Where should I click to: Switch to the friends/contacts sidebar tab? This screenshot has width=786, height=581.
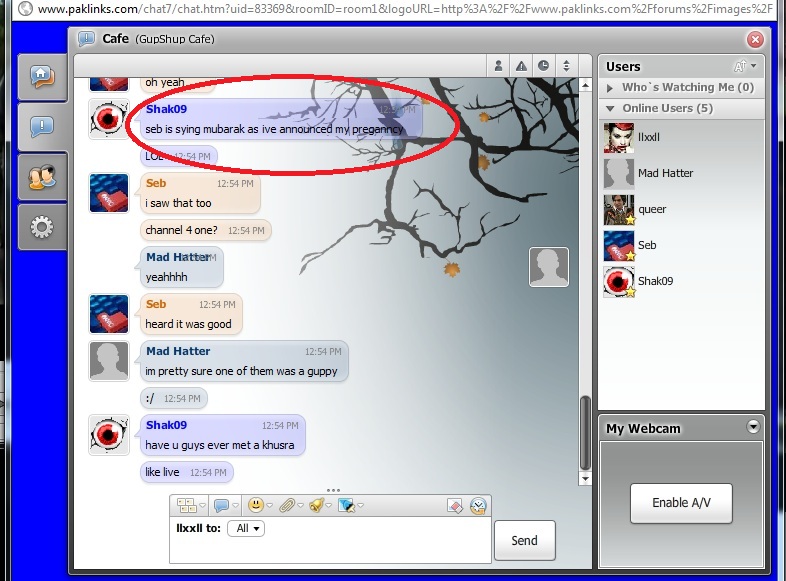[x=41, y=177]
